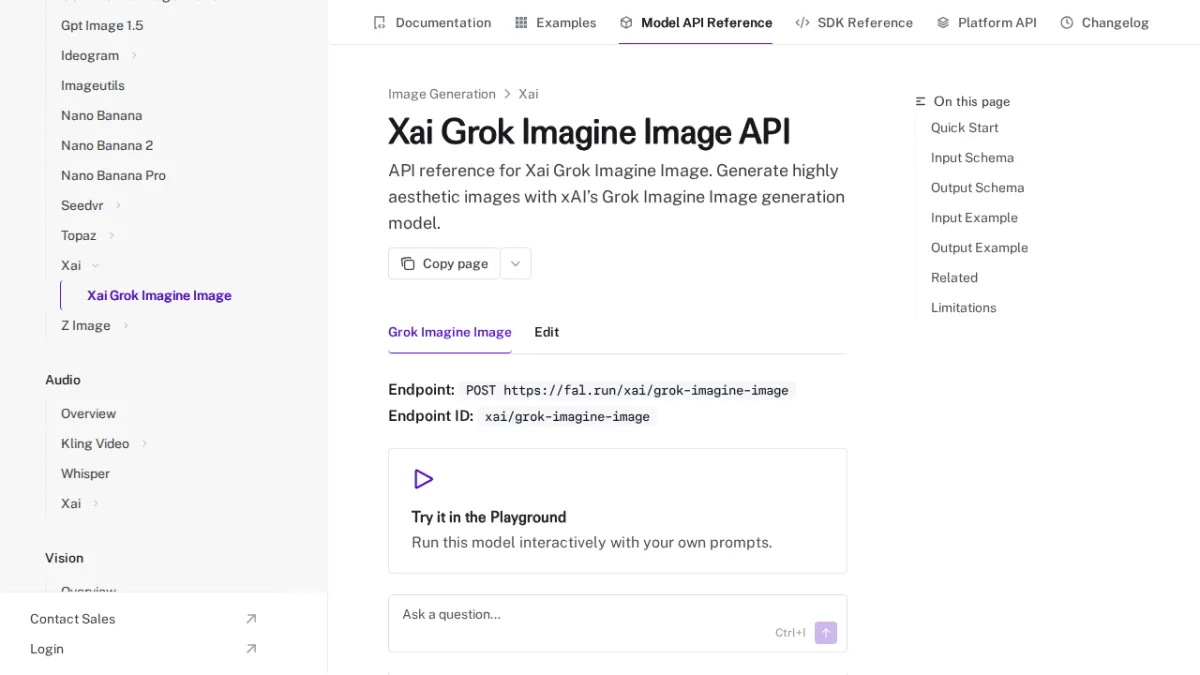1200x675 pixels.
Task: Open the SDK Reference tab
Action: pos(854,22)
